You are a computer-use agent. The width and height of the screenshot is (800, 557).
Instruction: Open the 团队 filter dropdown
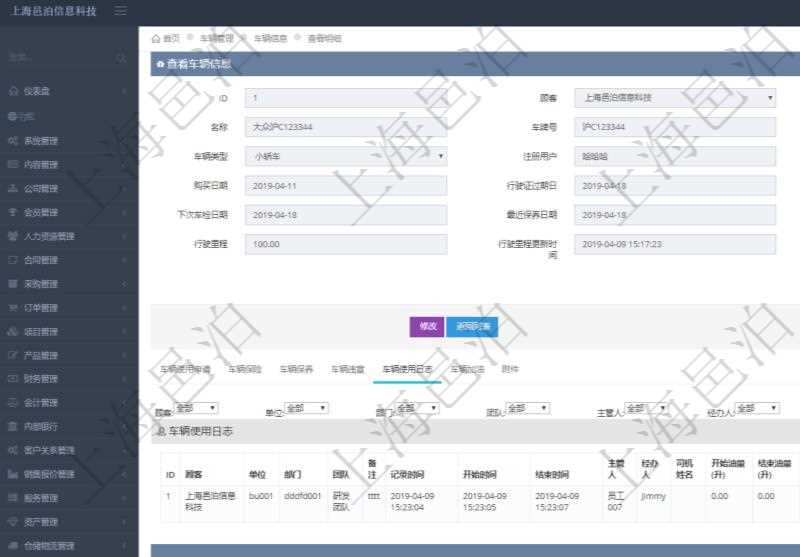pos(528,408)
